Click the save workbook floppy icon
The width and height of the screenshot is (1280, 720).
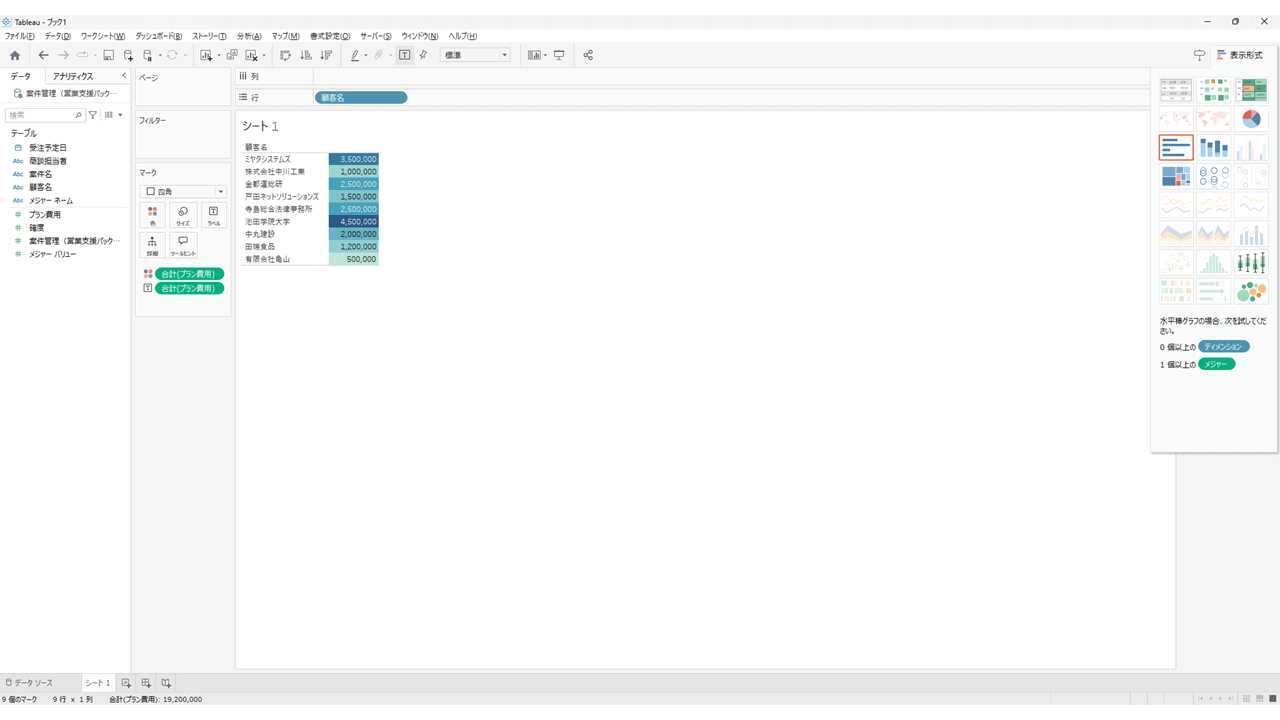click(109, 55)
